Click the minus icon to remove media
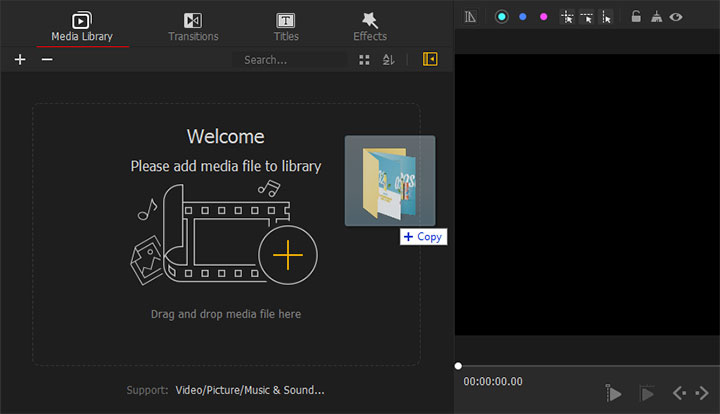This screenshot has width=720, height=414. coord(46,60)
